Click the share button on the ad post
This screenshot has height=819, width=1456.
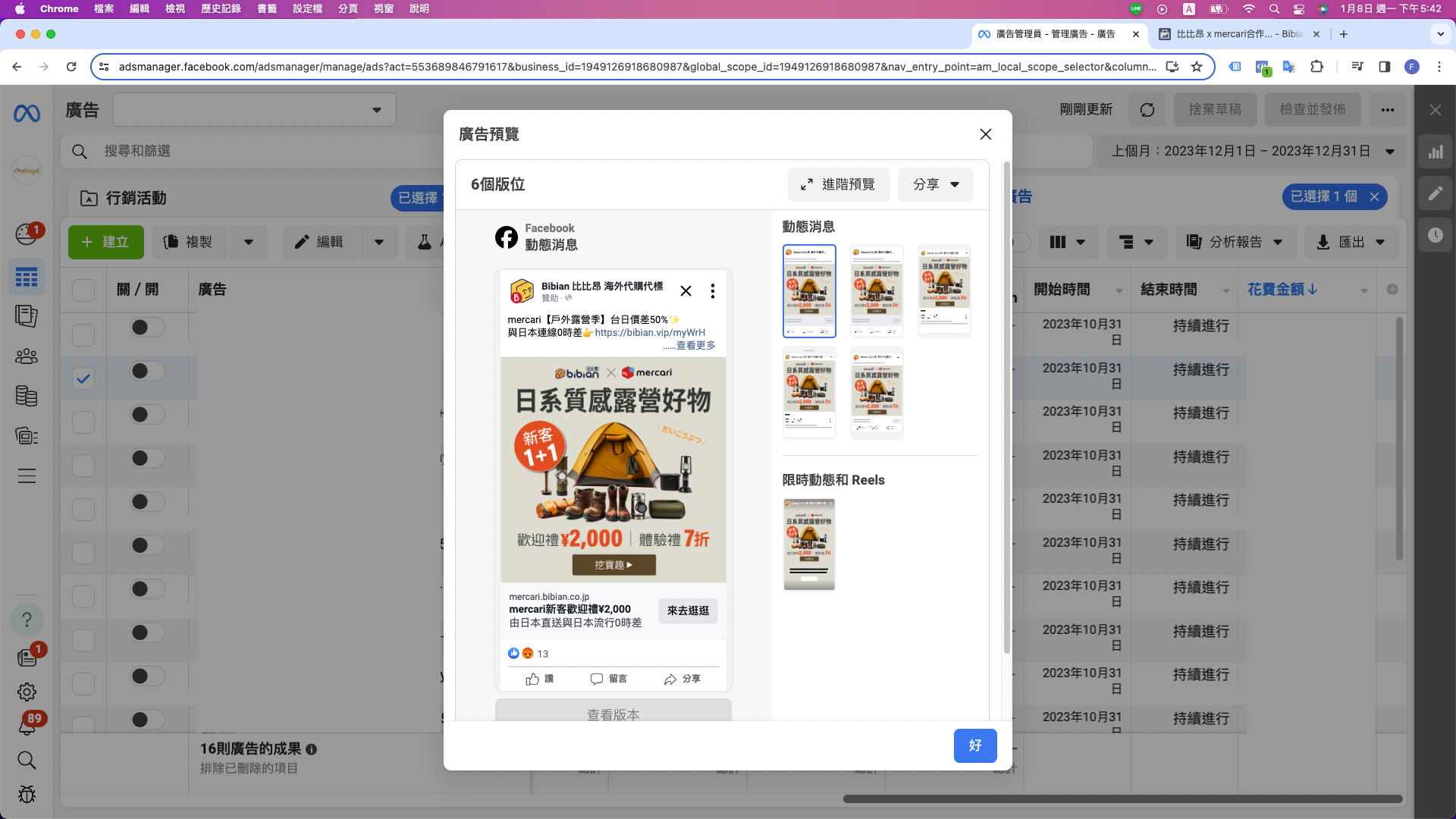682,679
